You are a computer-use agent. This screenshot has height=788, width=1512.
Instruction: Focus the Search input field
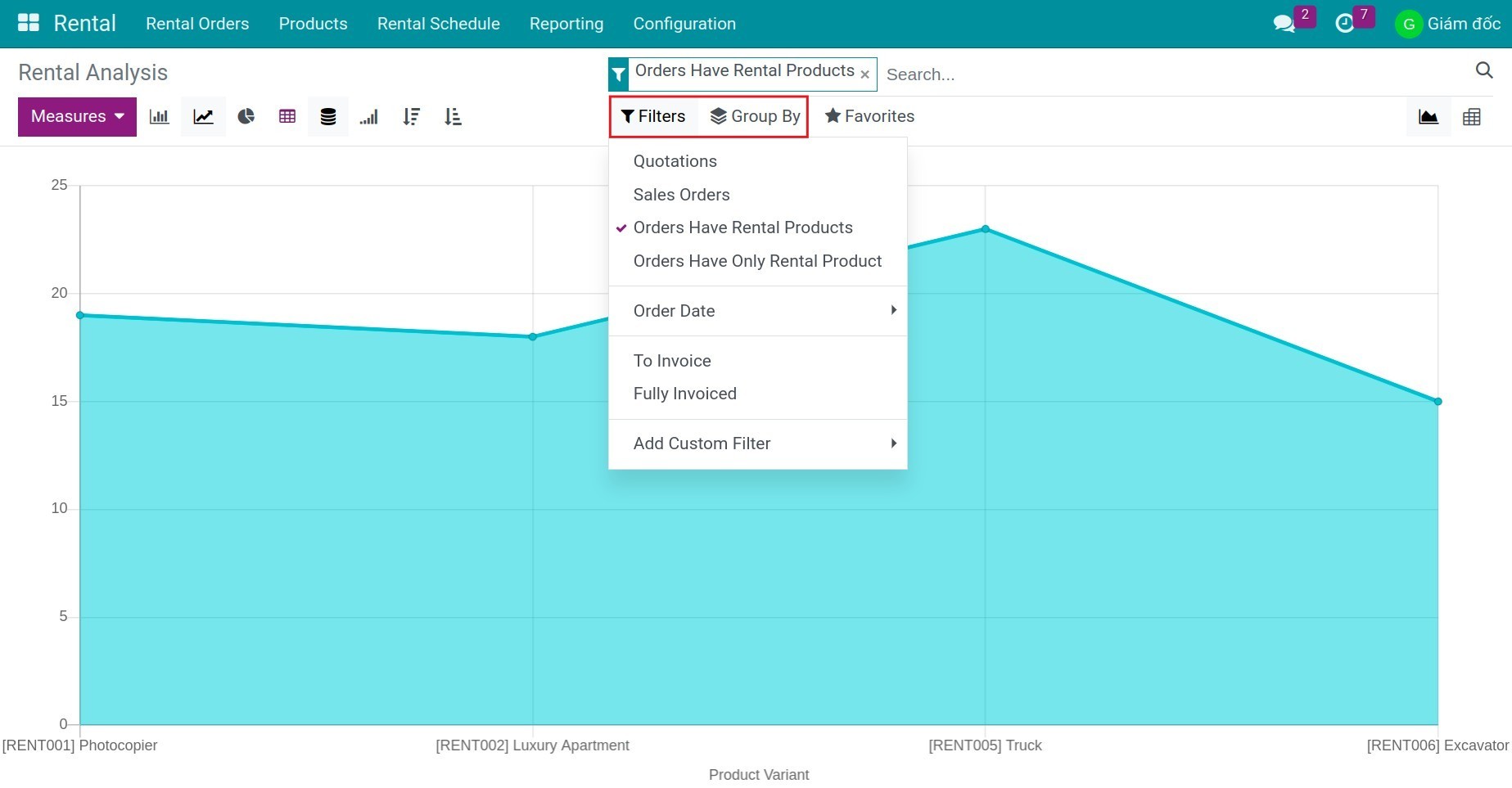1175,74
